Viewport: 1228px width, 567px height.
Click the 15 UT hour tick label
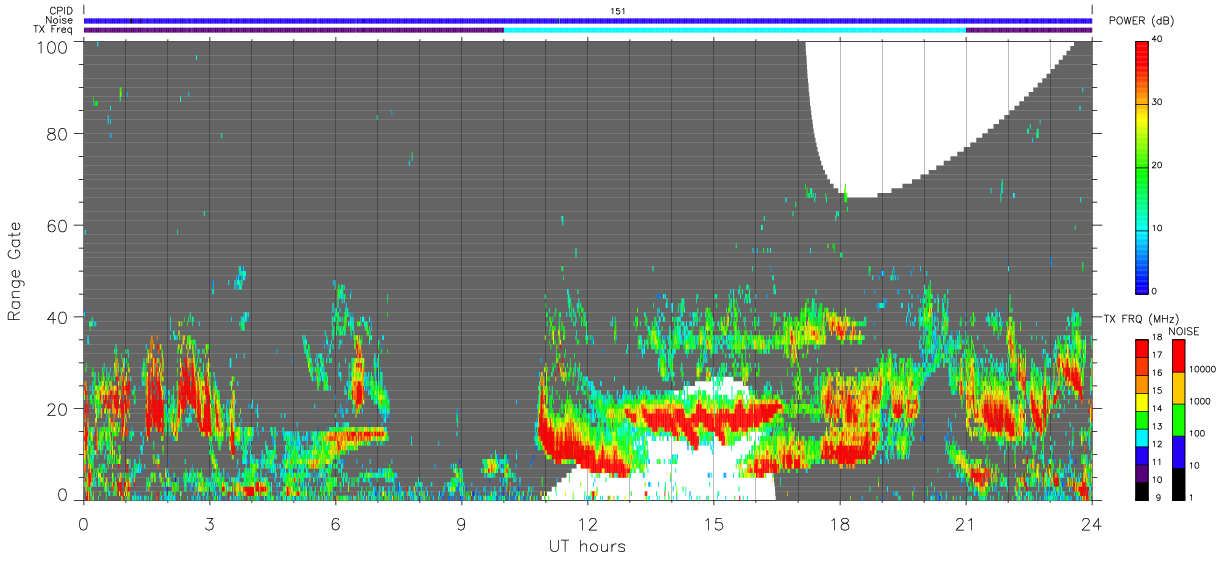click(713, 522)
